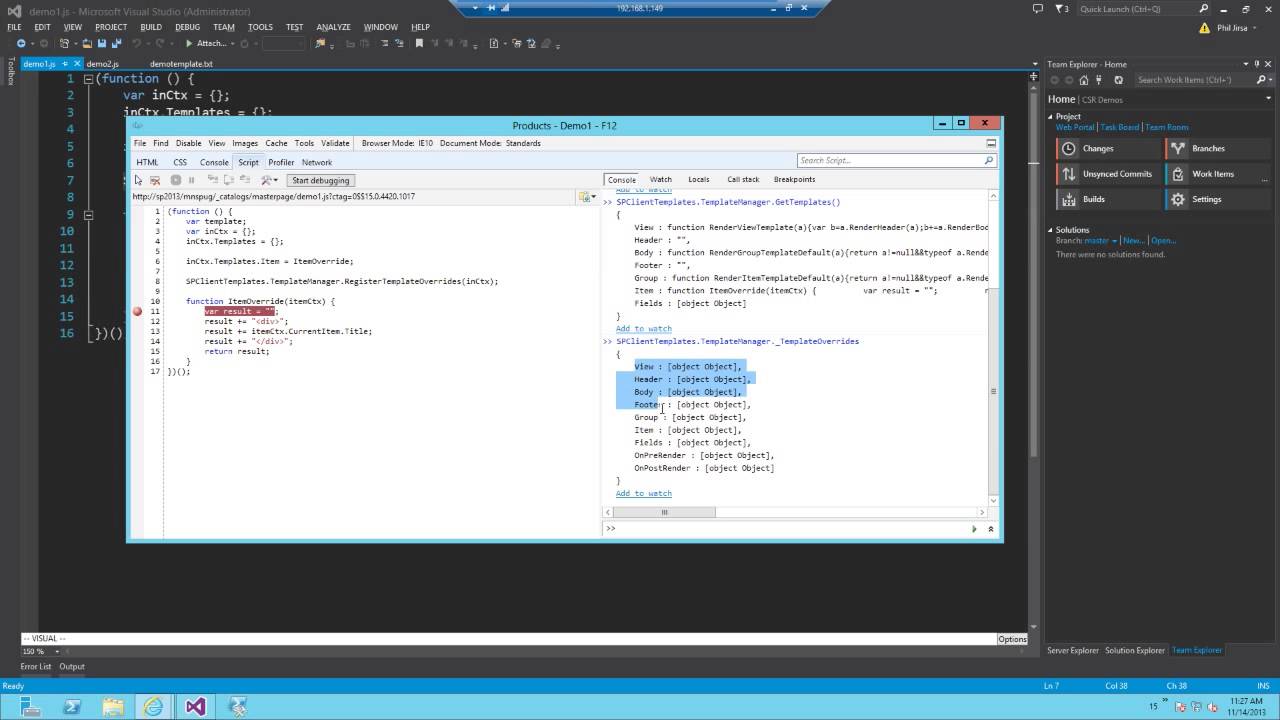1280x720 pixels.
Task: Click the New... solution link
Action: click(1133, 241)
